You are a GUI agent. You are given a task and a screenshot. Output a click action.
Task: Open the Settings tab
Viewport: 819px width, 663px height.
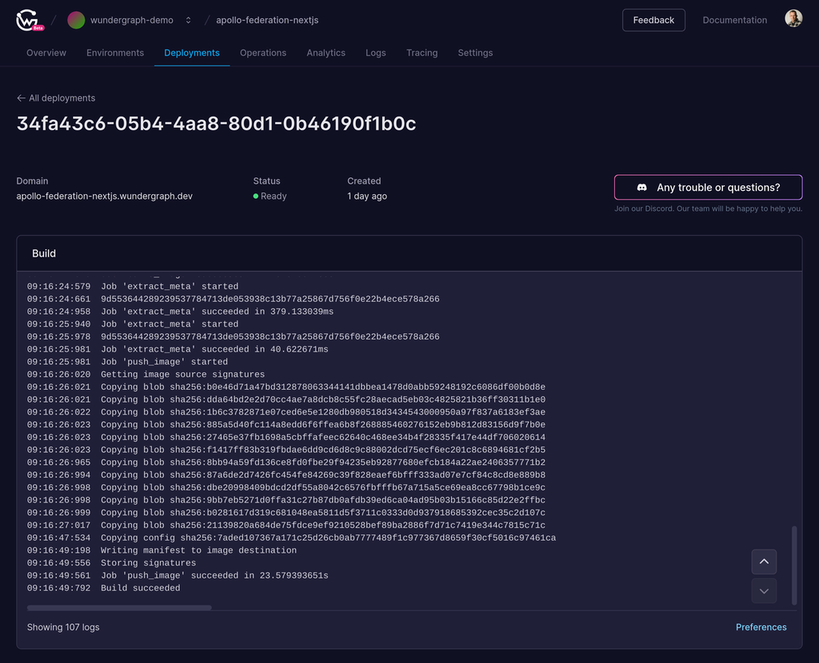tap(475, 53)
